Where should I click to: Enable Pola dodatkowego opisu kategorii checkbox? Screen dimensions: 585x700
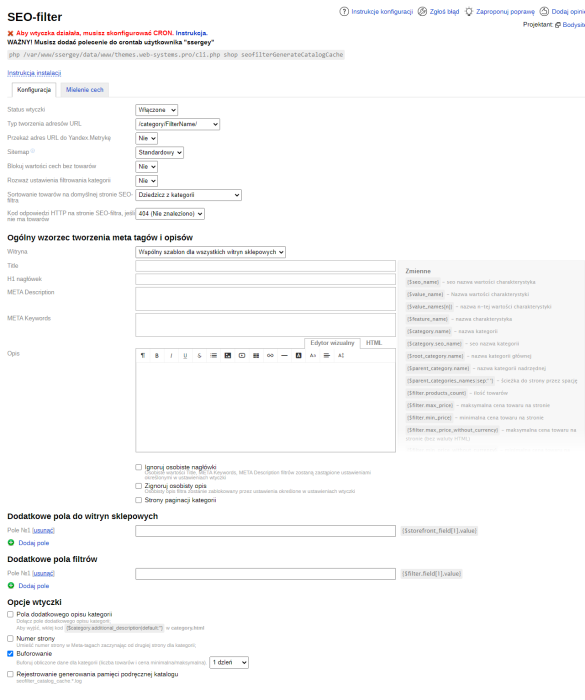pyautogui.click(x=10, y=614)
